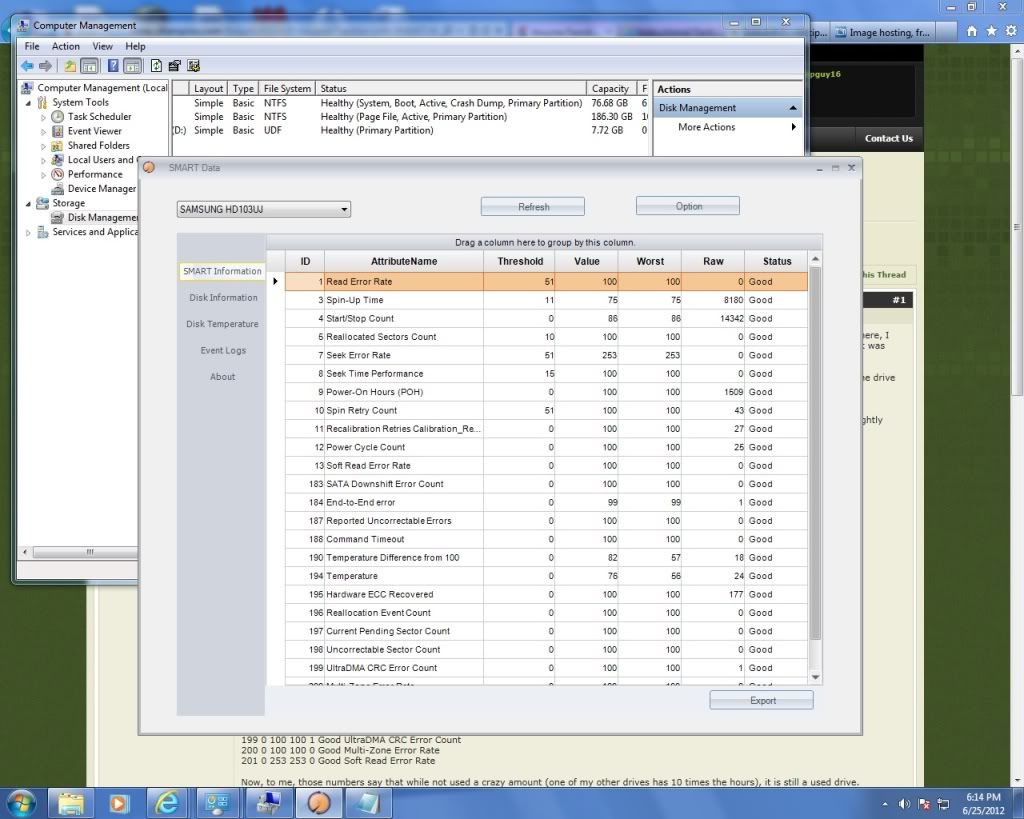Screen dimensions: 1024x819
Task: Open the Help menu in Computer Management
Action: tap(135, 46)
